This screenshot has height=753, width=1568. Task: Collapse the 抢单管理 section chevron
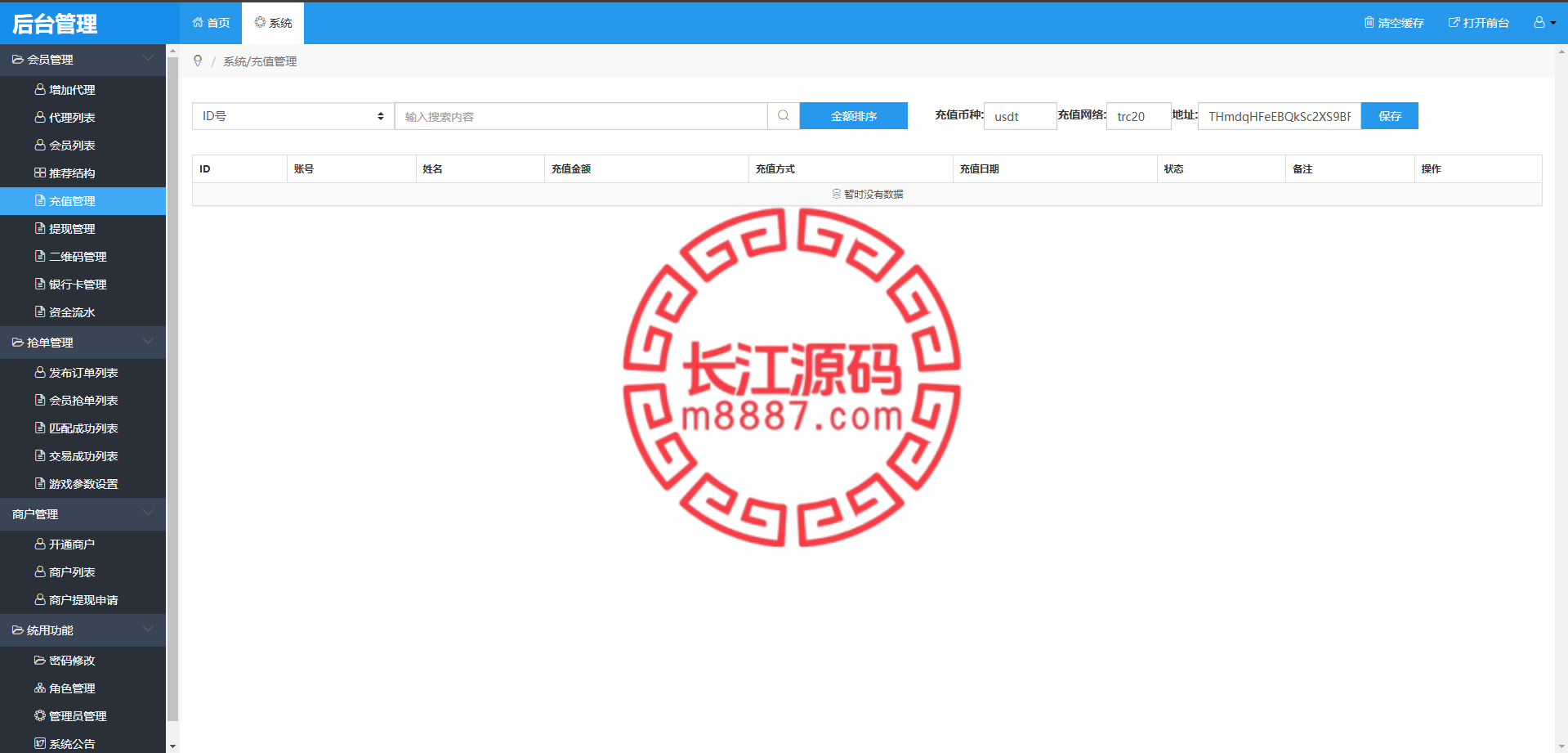(x=148, y=341)
